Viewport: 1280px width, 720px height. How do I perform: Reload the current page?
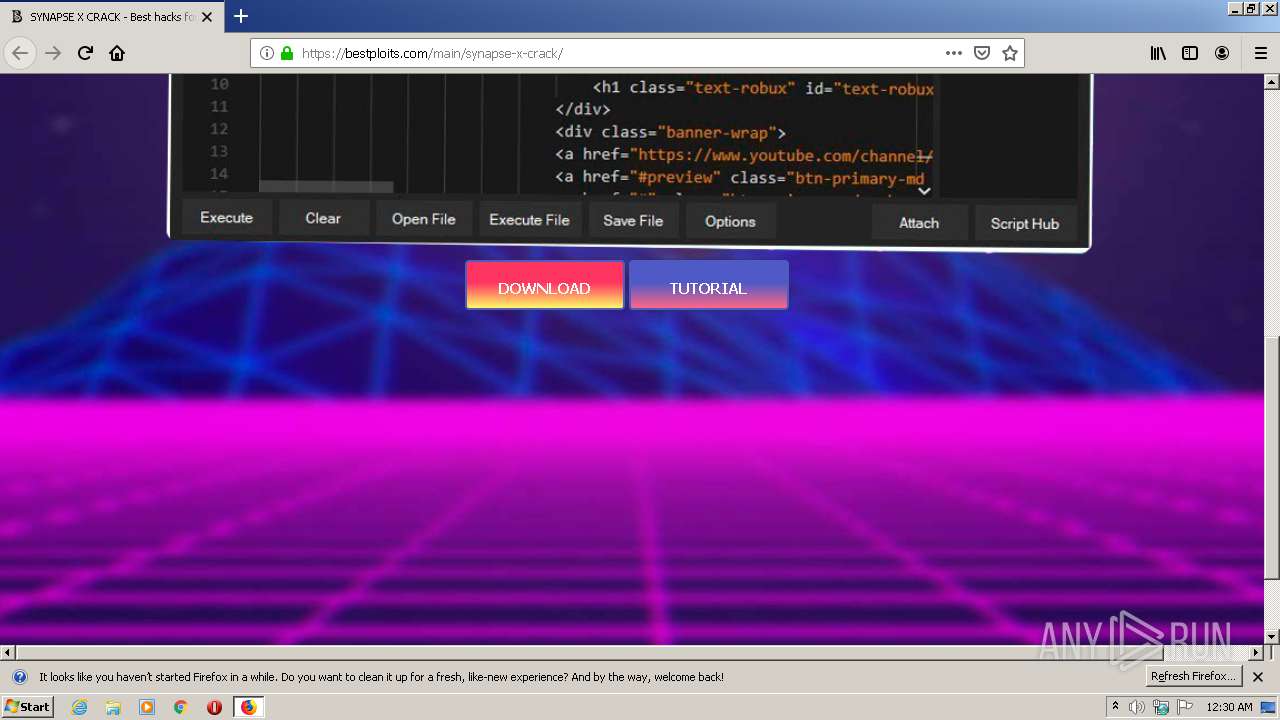85,53
